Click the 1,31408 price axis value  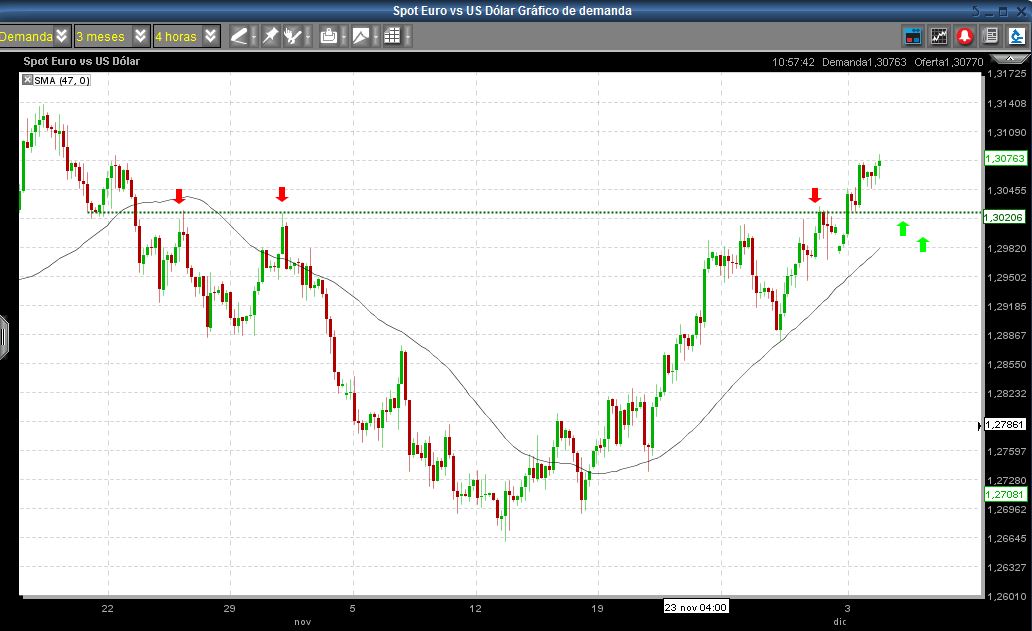(1006, 103)
